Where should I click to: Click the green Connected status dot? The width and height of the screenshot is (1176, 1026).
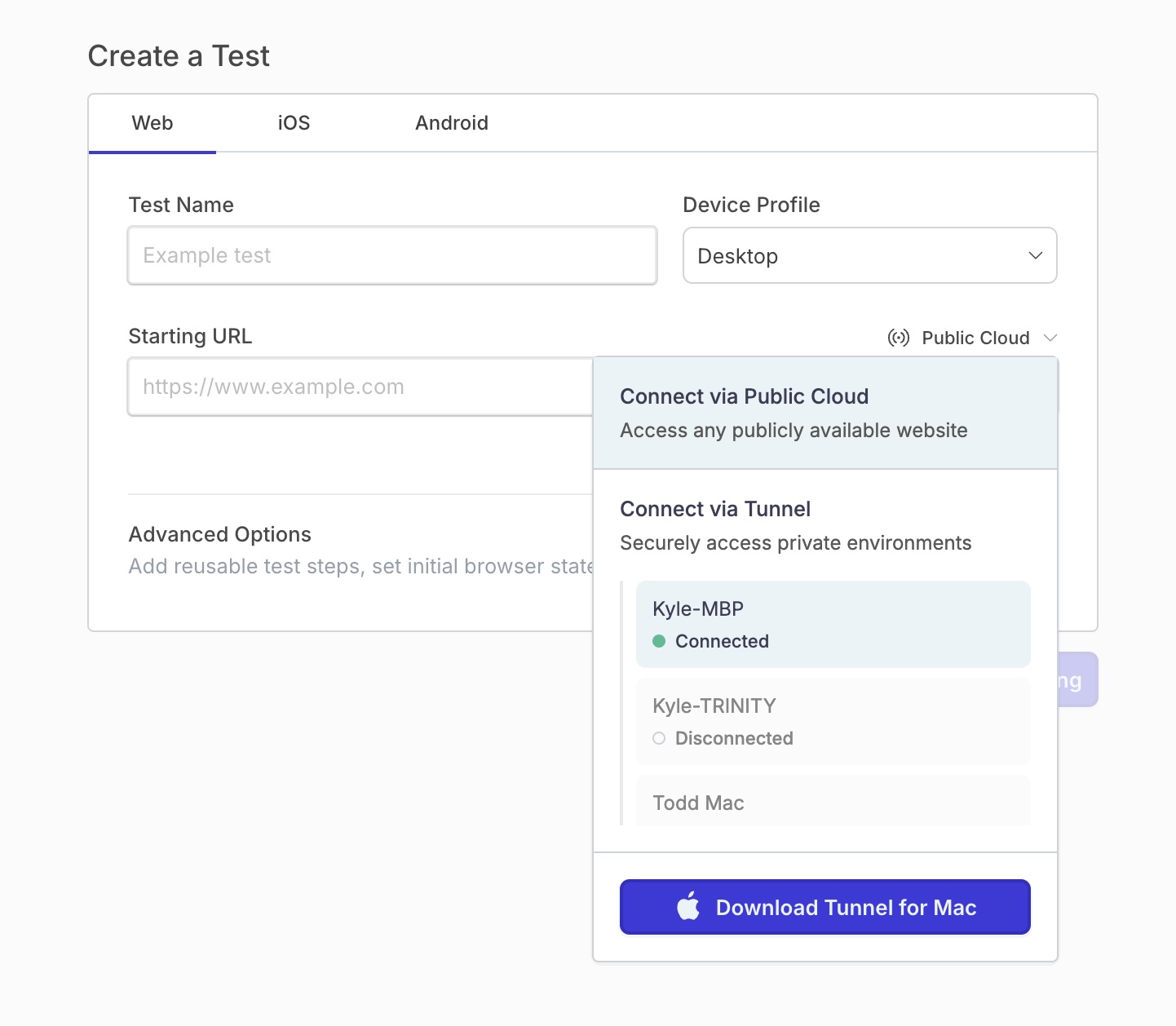click(659, 641)
